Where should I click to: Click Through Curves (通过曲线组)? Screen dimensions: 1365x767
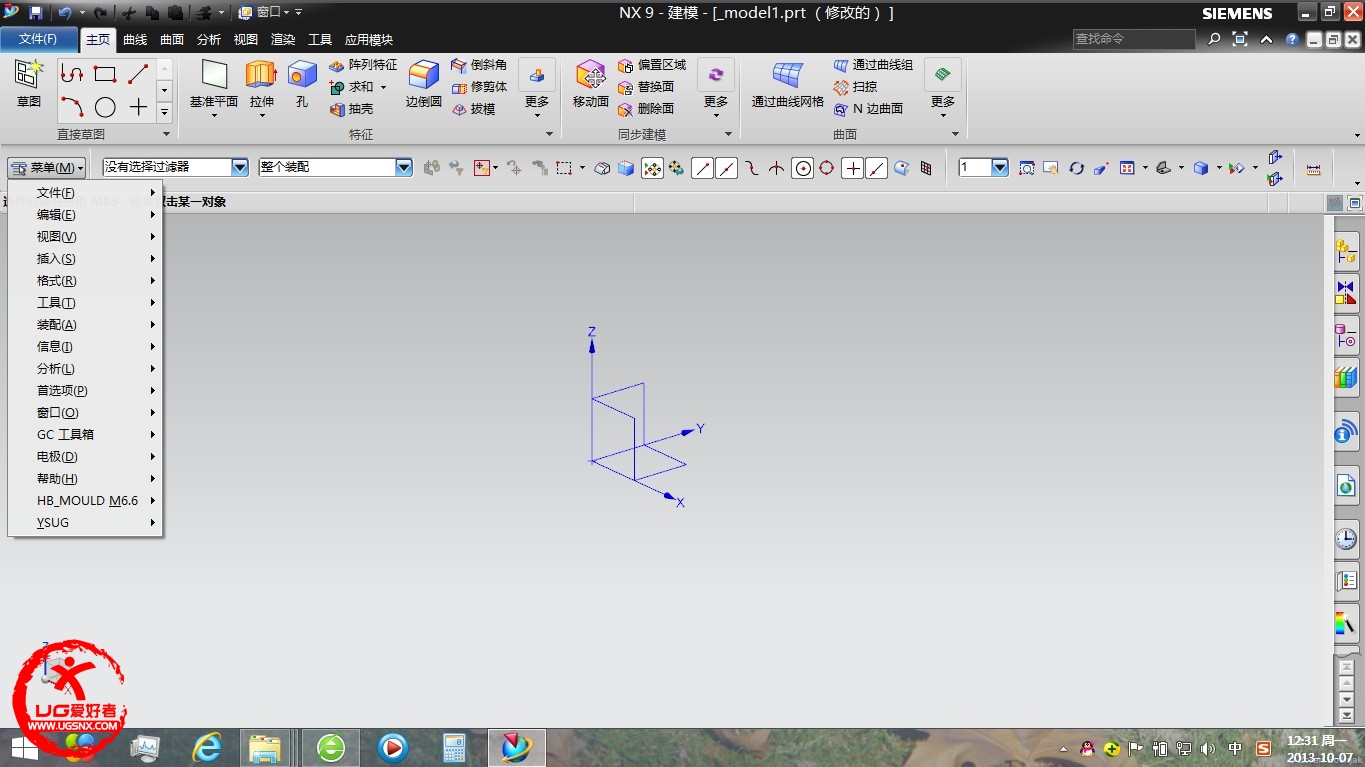pos(873,65)
